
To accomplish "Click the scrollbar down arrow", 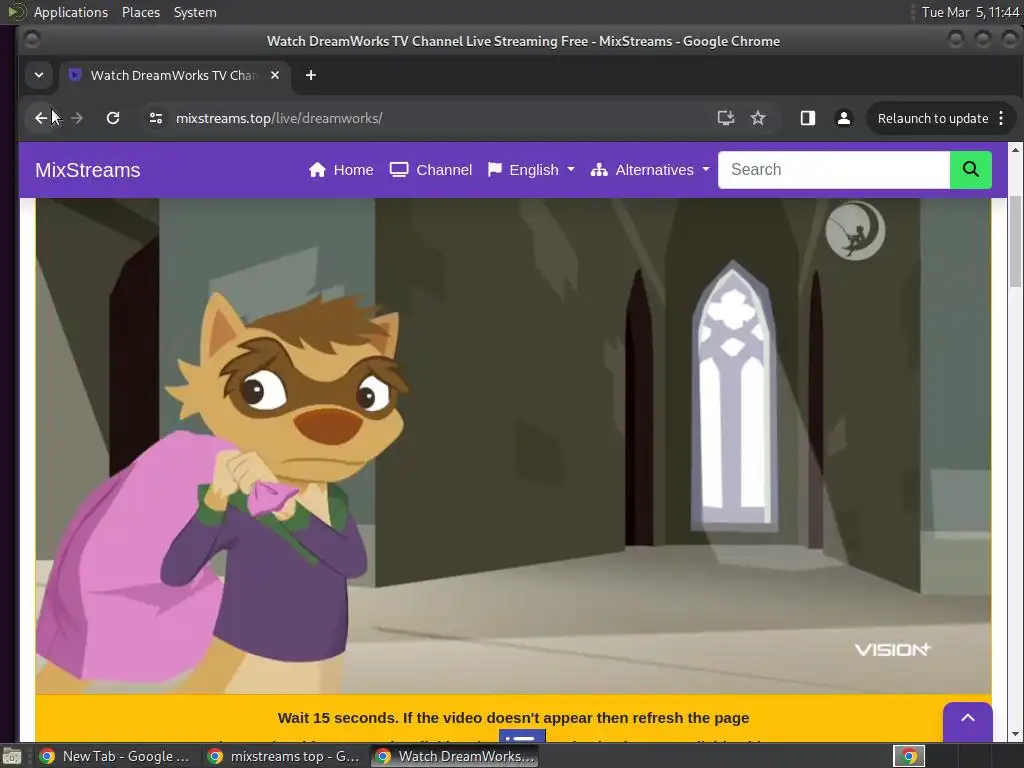I will (1016, 734).
